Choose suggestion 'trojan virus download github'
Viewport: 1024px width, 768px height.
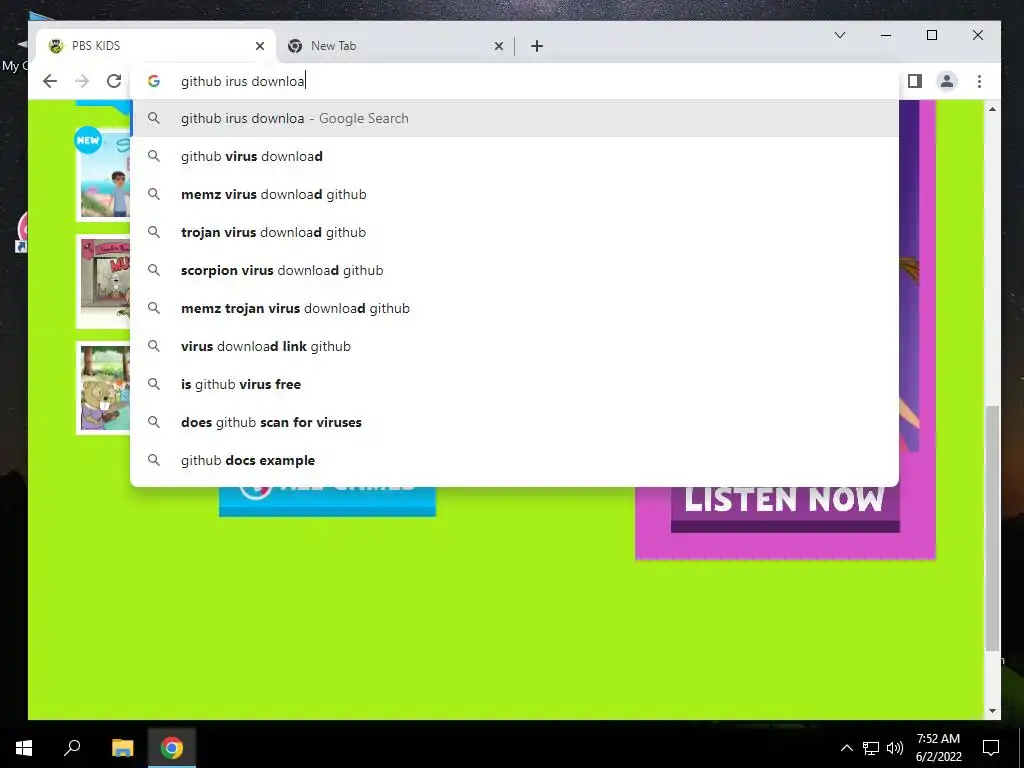(x=515, y=232)
